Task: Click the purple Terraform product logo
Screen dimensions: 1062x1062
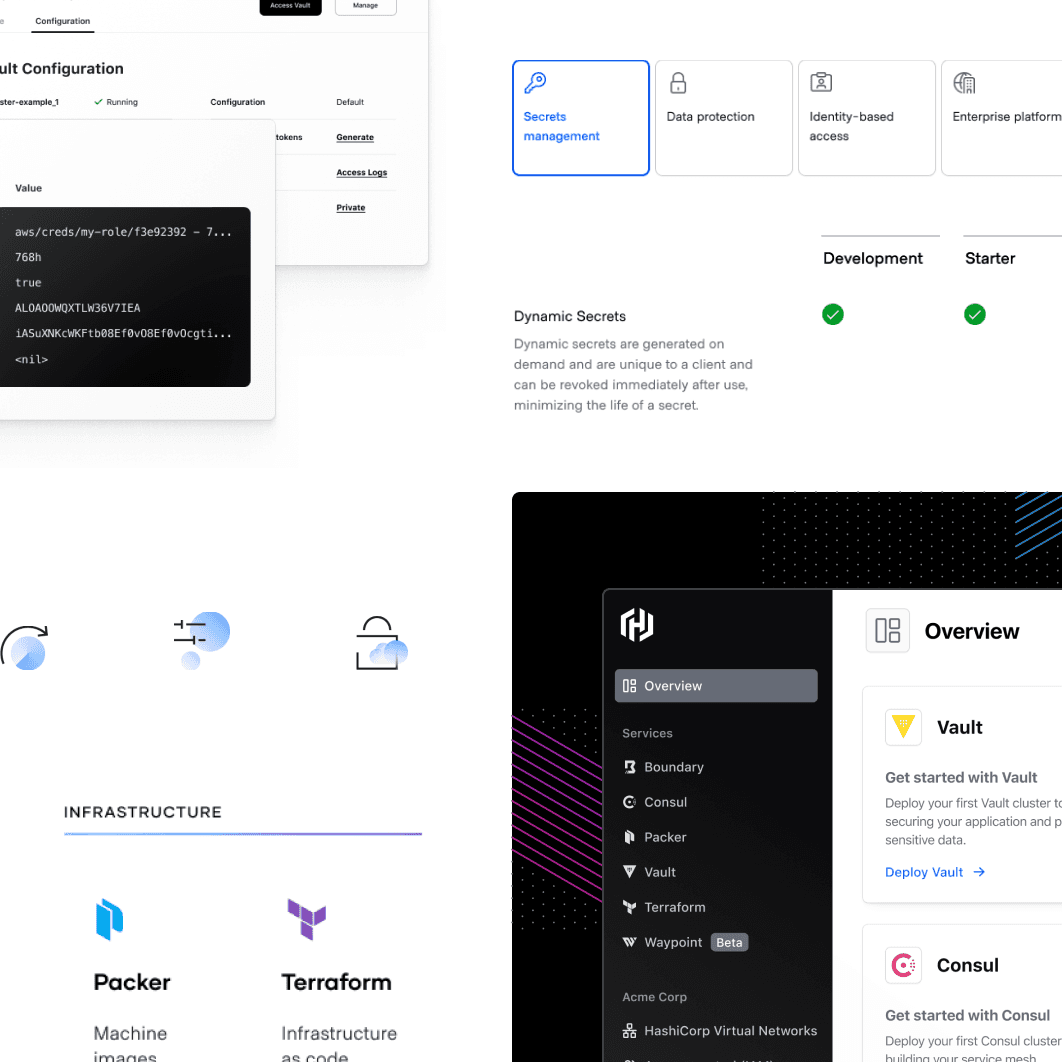Action: (306, 919)
